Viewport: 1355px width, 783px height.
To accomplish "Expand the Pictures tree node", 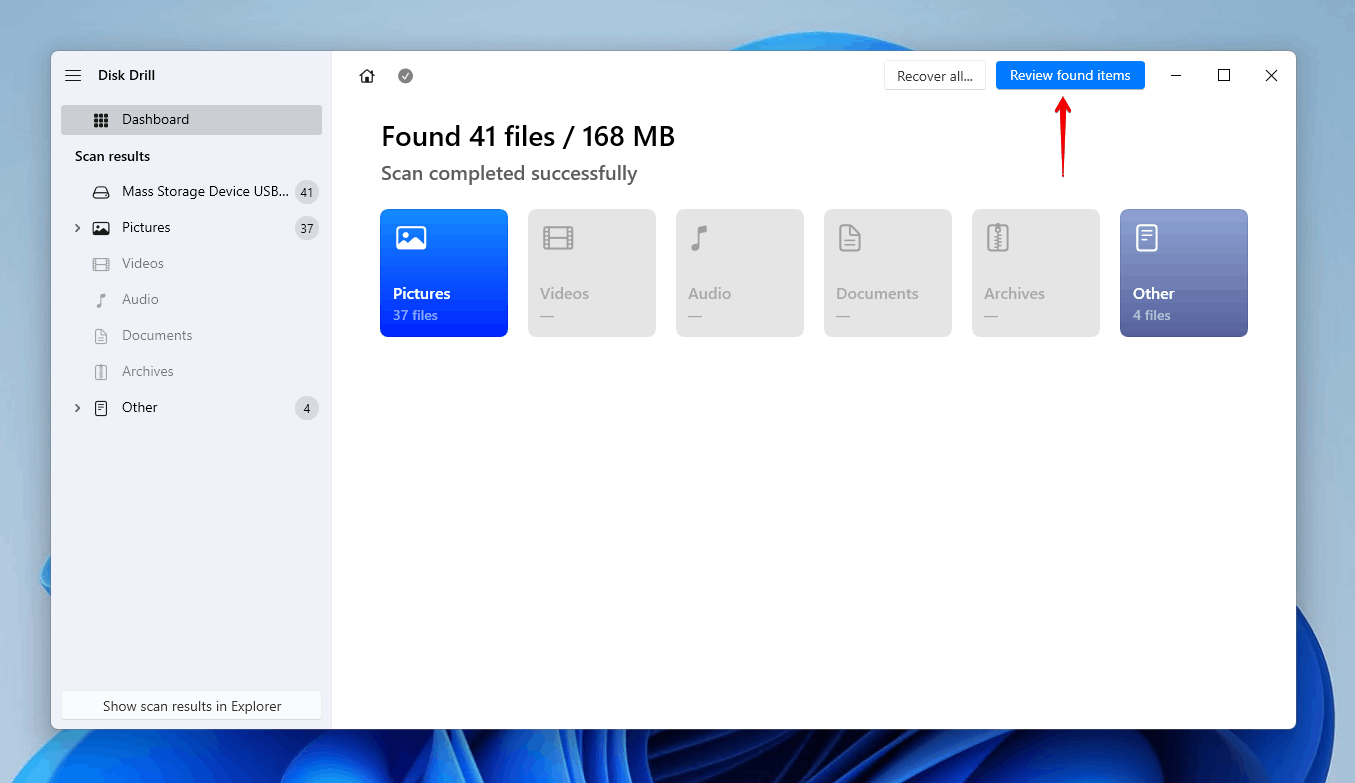I will [77, 228].
